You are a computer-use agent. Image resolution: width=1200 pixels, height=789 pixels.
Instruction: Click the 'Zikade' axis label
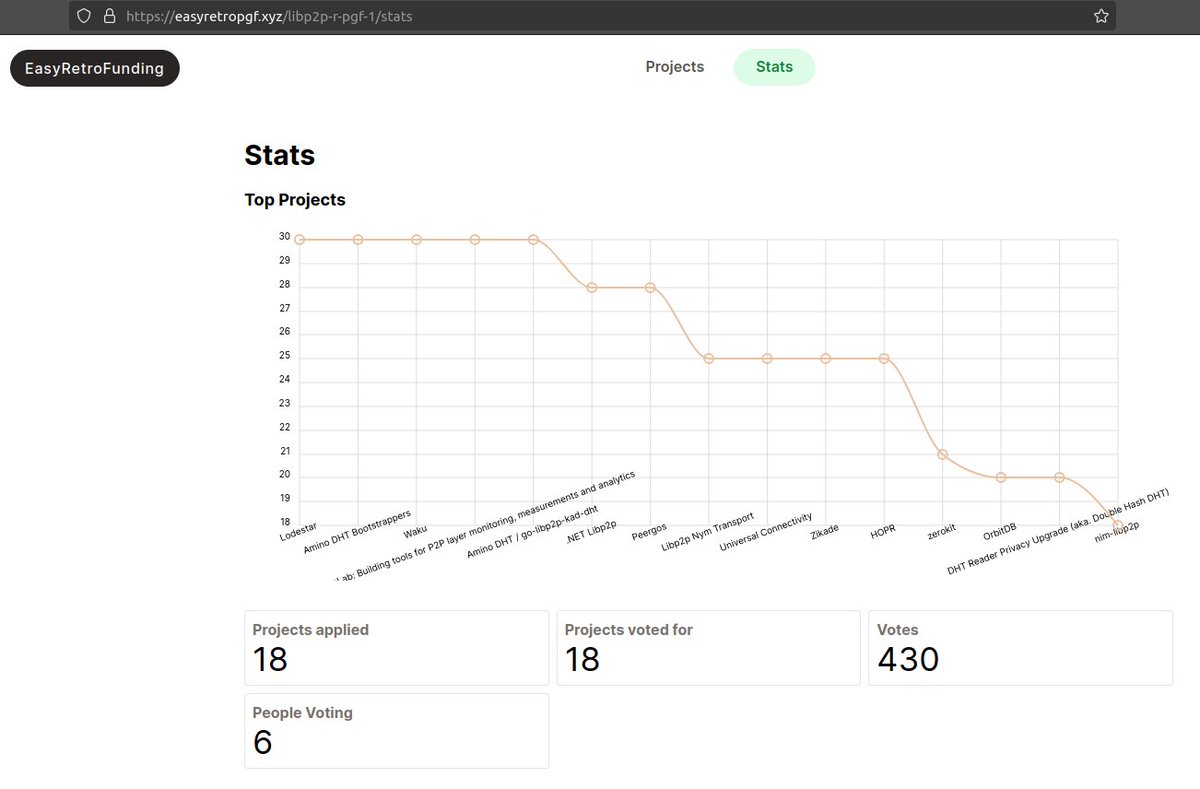point(825,530)
